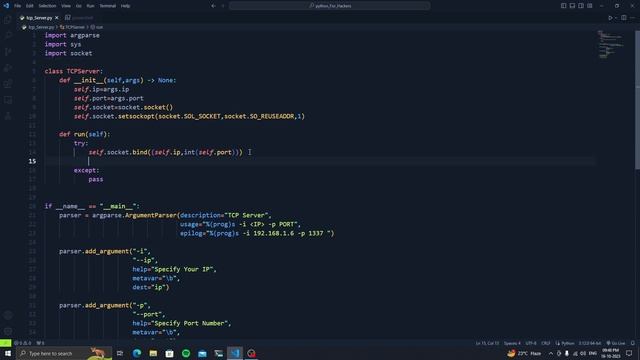Change encoding via UTF-8 status

(x=531, y=343)
